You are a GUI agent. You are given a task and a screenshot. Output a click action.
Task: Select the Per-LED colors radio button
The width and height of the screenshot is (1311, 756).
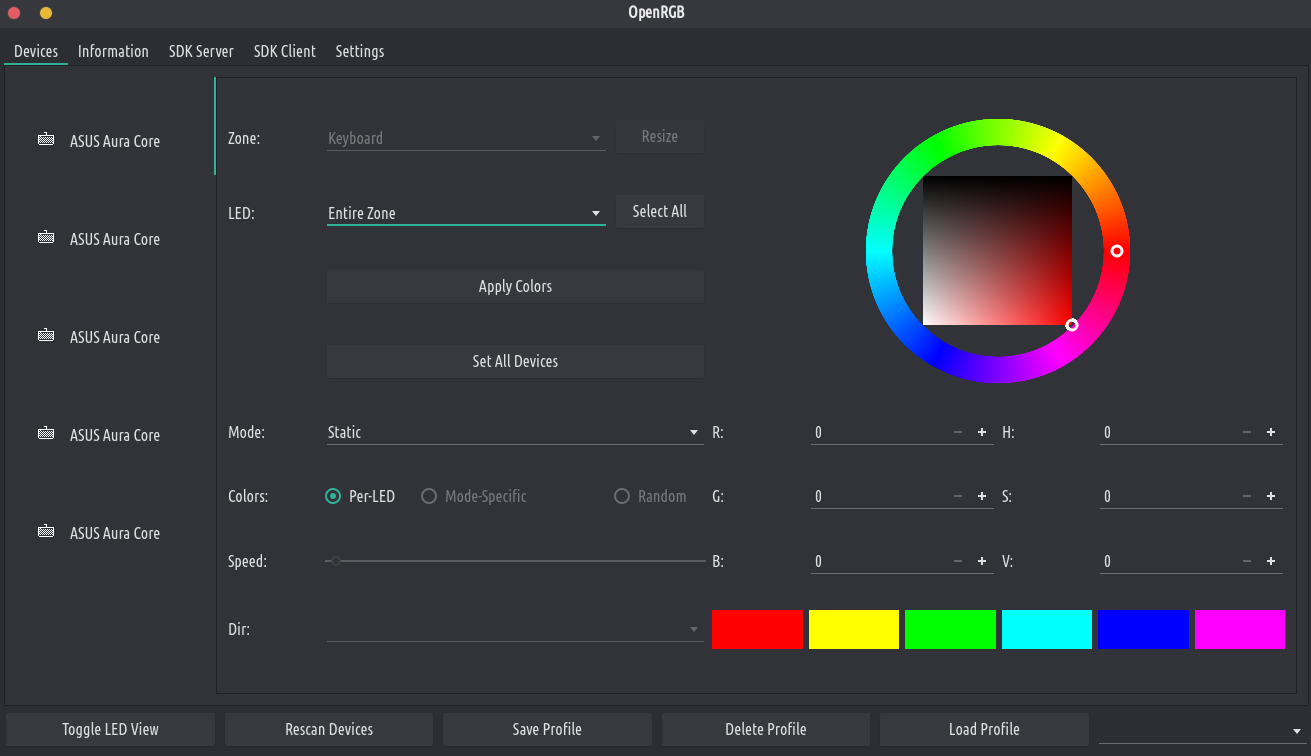click(x=334, y=496)
